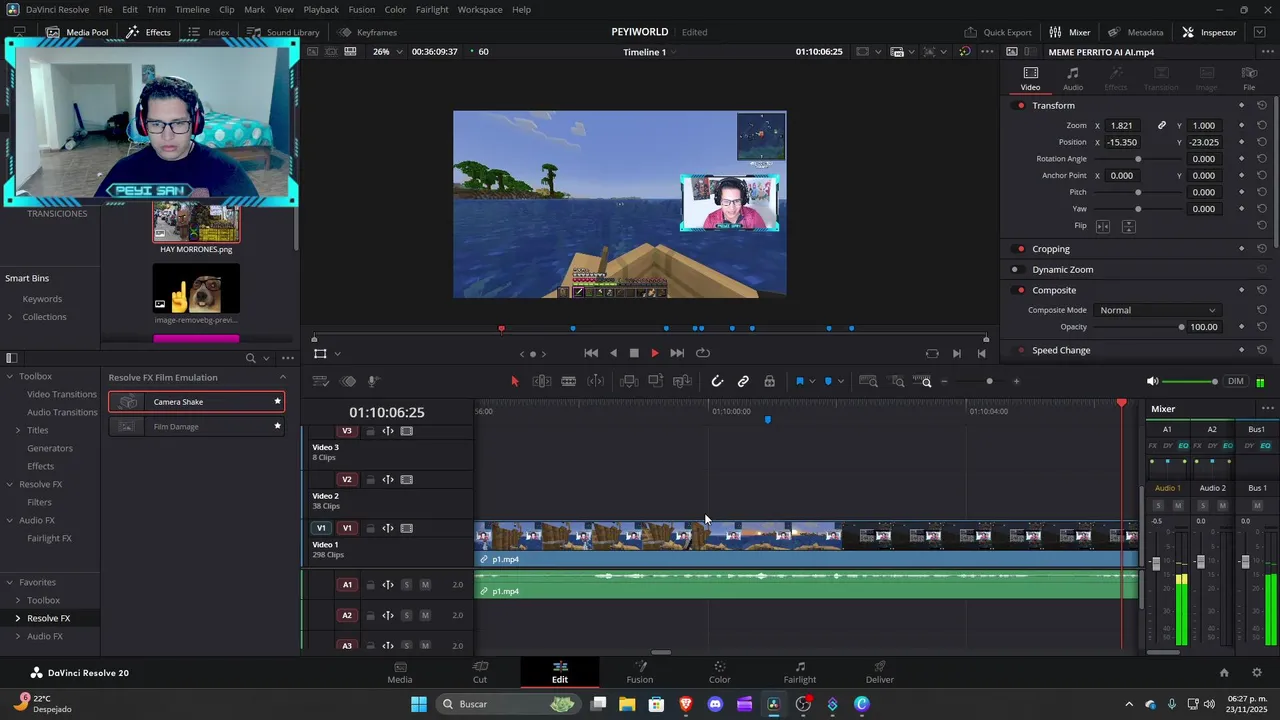The width and height of the screenshot is (1280, 720).
Task: Expand the Toolbox tree in Effects
Action: (10, 376)
